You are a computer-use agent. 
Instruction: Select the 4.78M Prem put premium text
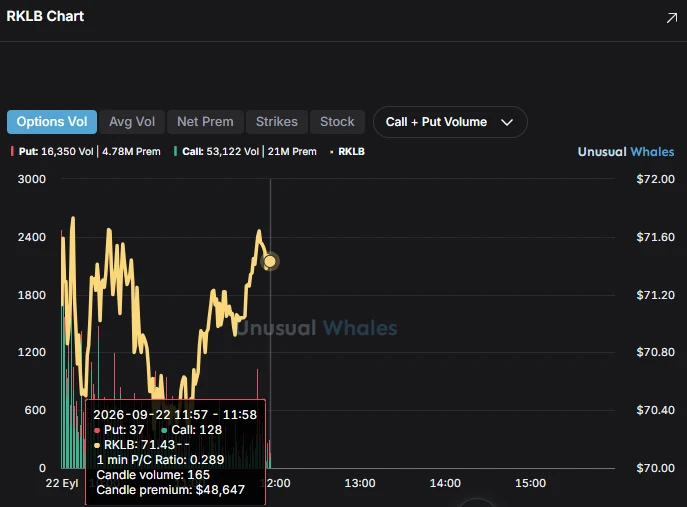(131, 152)
